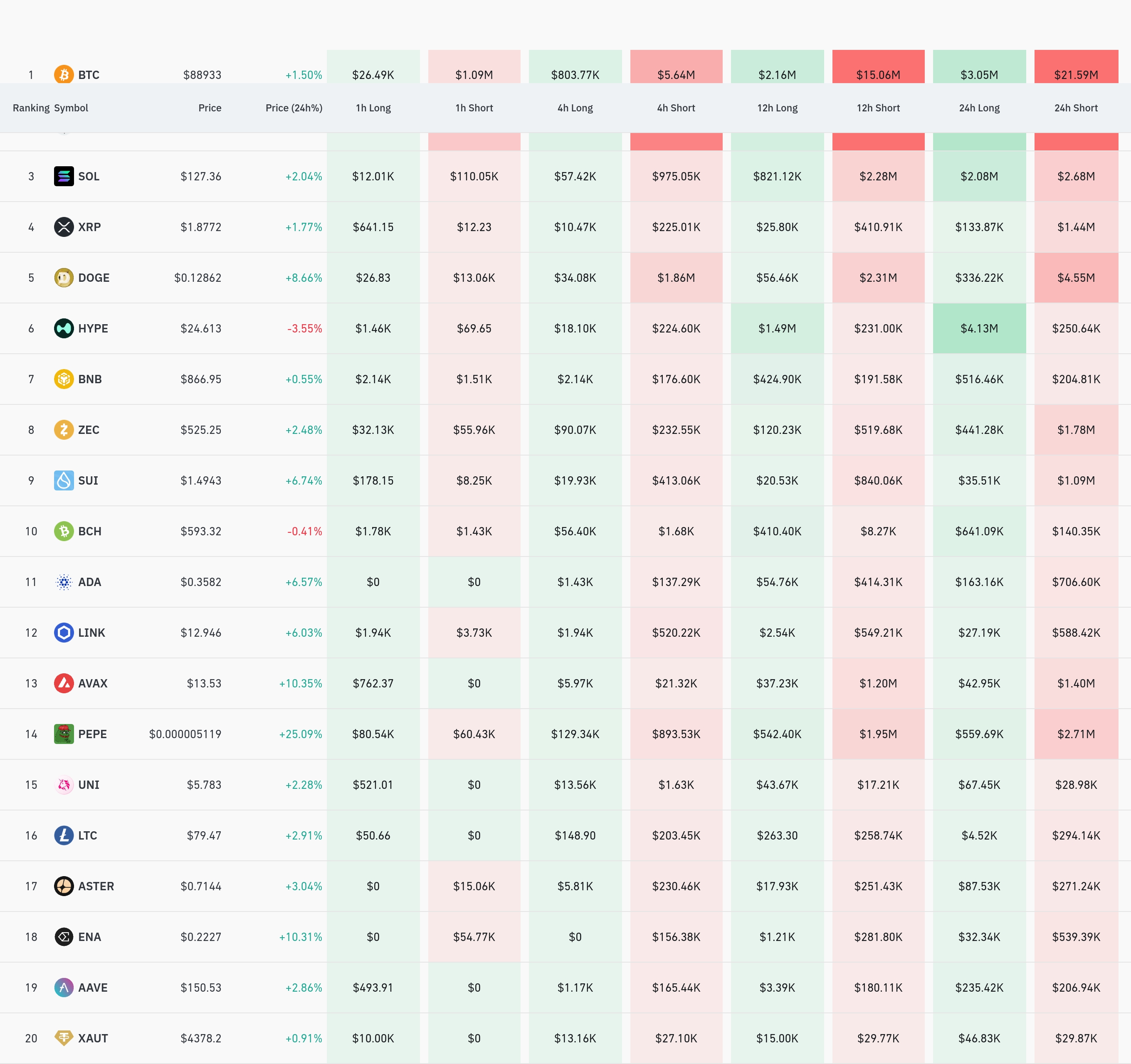Click the AAVE token icon
Image resolution: width=1131 pixels, height=1064 pixels.
click(64, 987)
